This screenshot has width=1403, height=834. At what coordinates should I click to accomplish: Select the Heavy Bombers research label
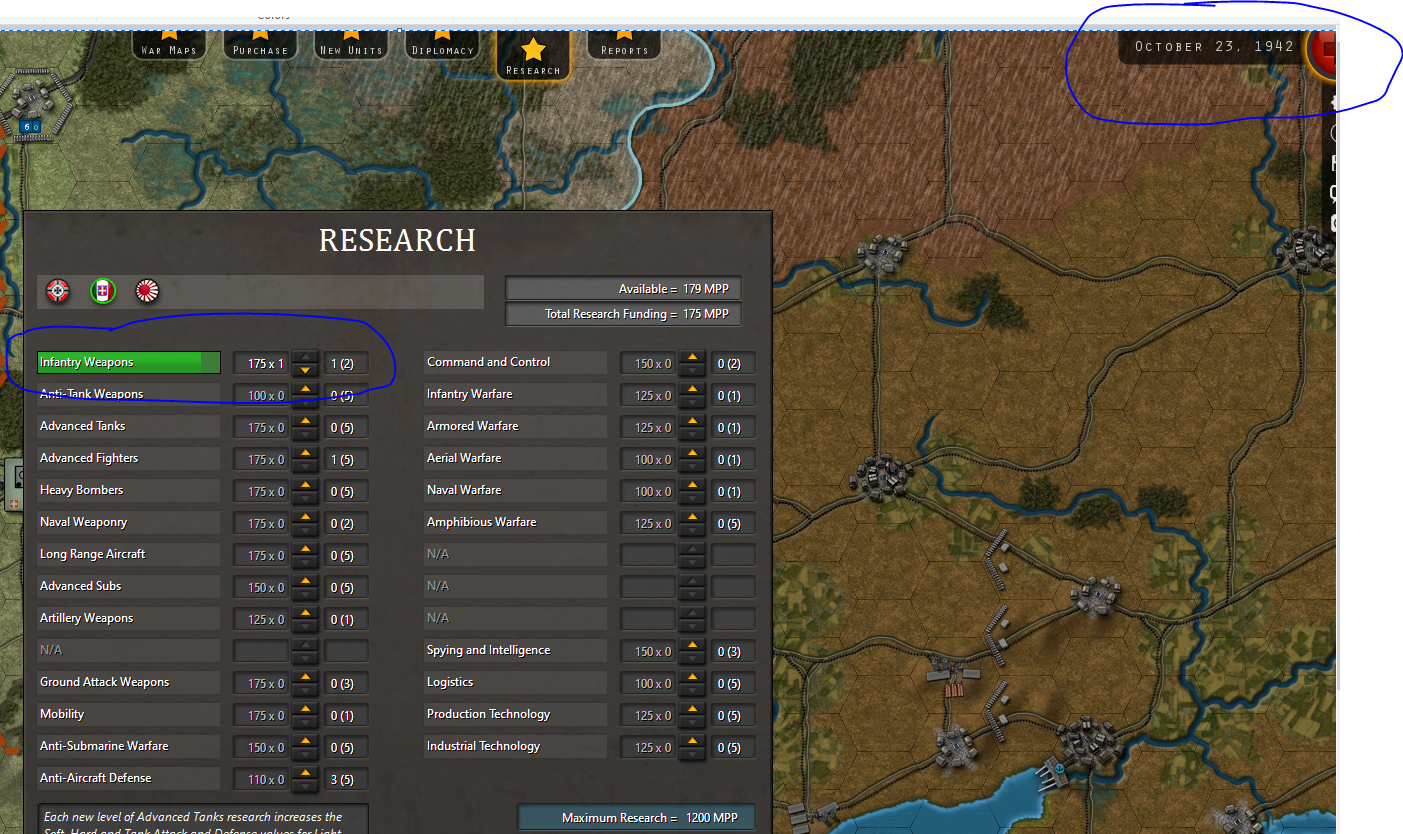pyautogui.click(x=128, y=490)
